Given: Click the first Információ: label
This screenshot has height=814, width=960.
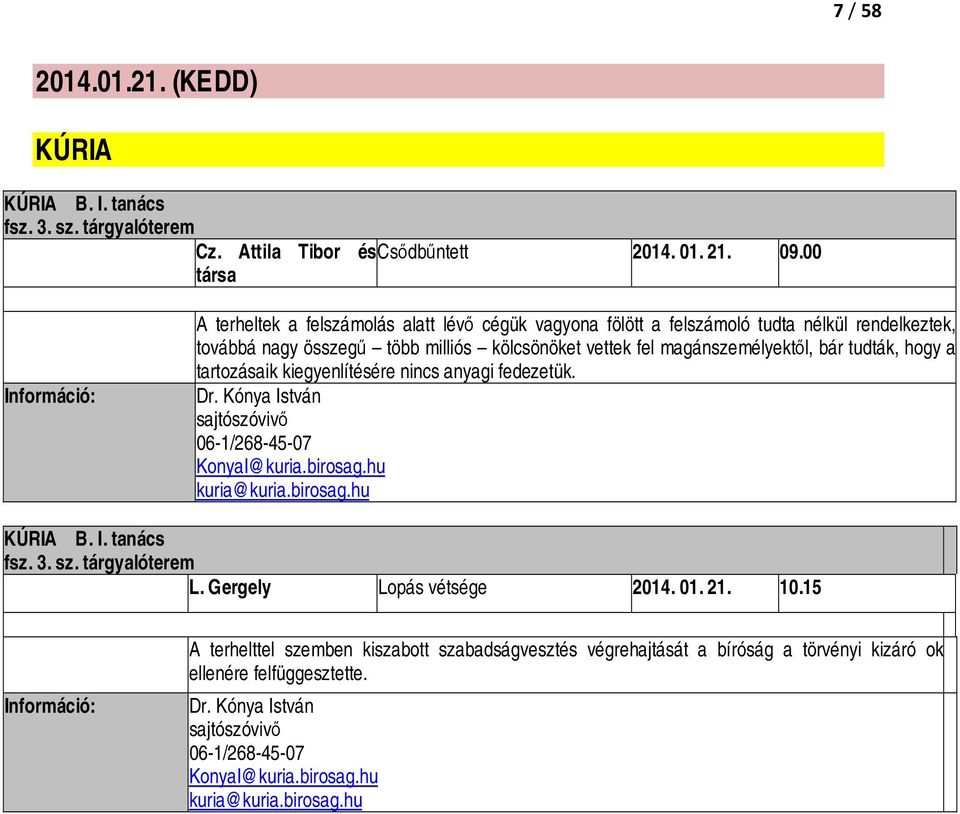Looking at the screenshot, I should [50, 396].
